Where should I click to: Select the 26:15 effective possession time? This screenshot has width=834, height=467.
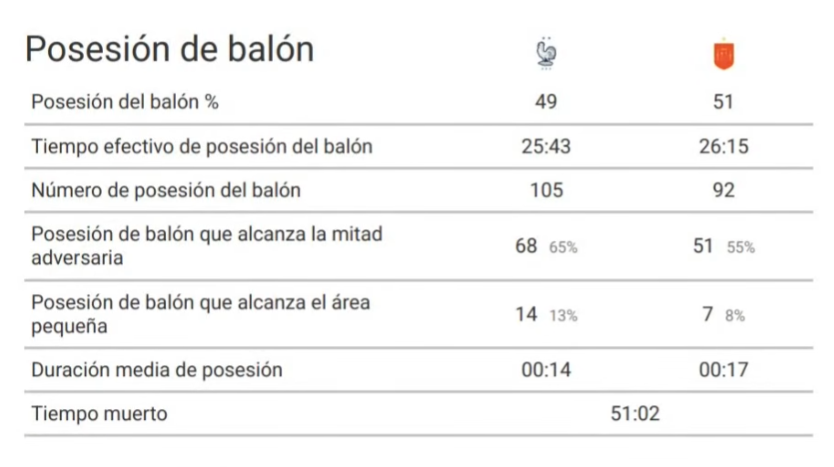(x=723, y=146)
